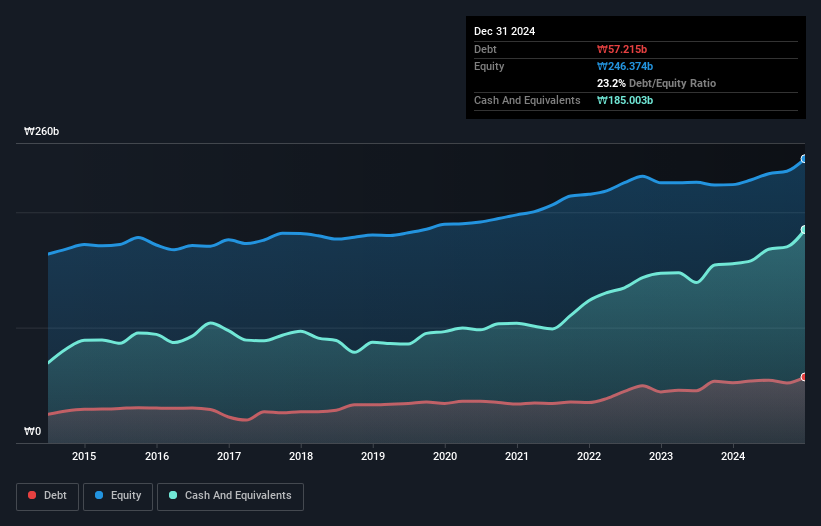Image resolution: width=821 pixels, height=526 pixels.
Task: Click the 2022 x-axis label
Action: pyautogui.click(x=589, y=456)
